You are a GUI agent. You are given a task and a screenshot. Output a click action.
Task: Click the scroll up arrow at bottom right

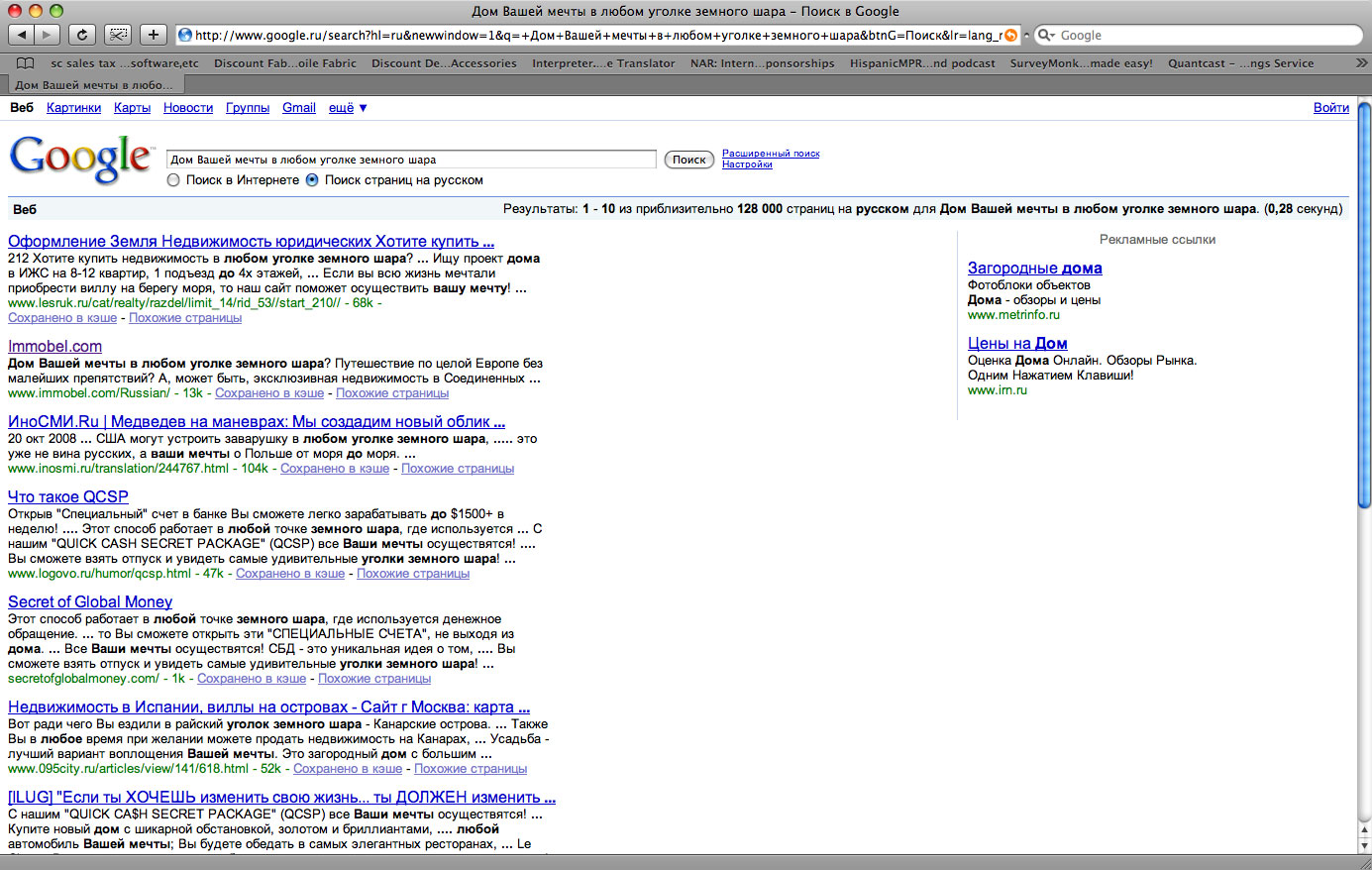[x=1364, y=828]
